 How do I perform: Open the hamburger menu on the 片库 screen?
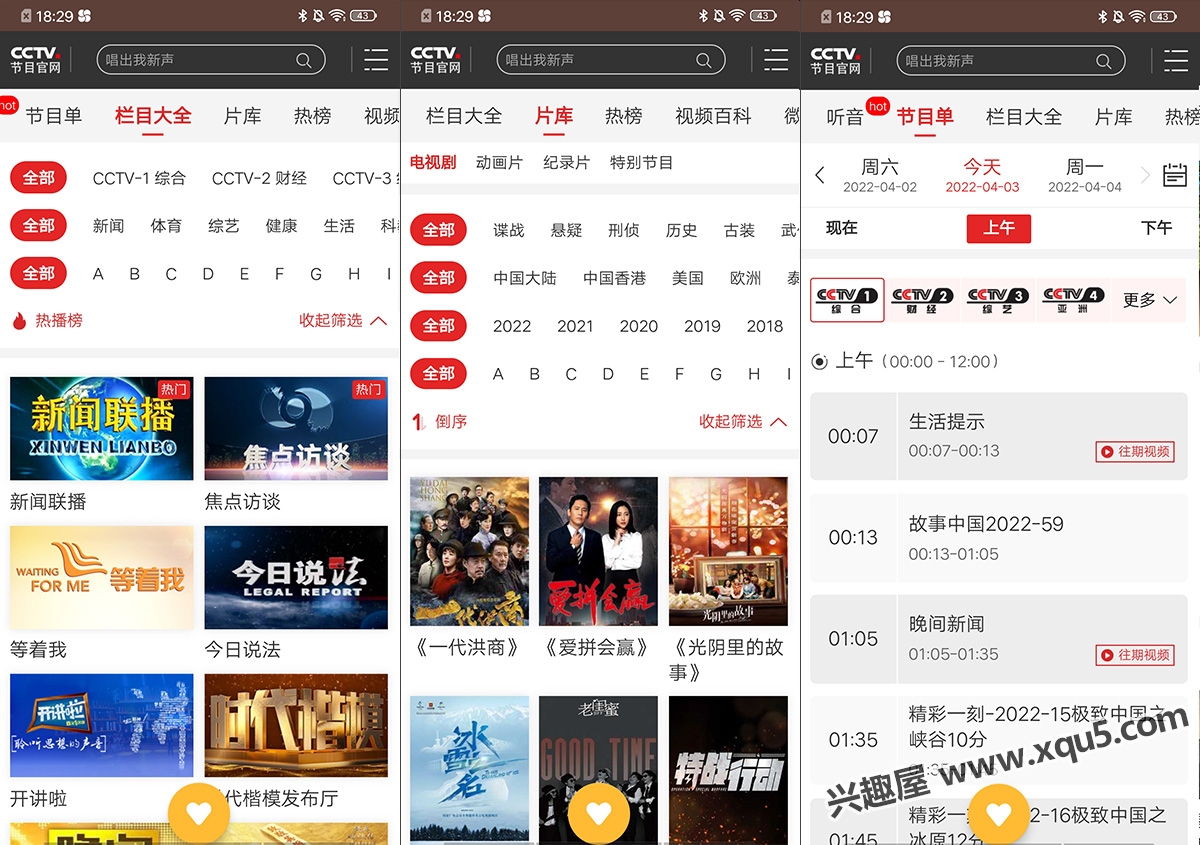[776, 60]
